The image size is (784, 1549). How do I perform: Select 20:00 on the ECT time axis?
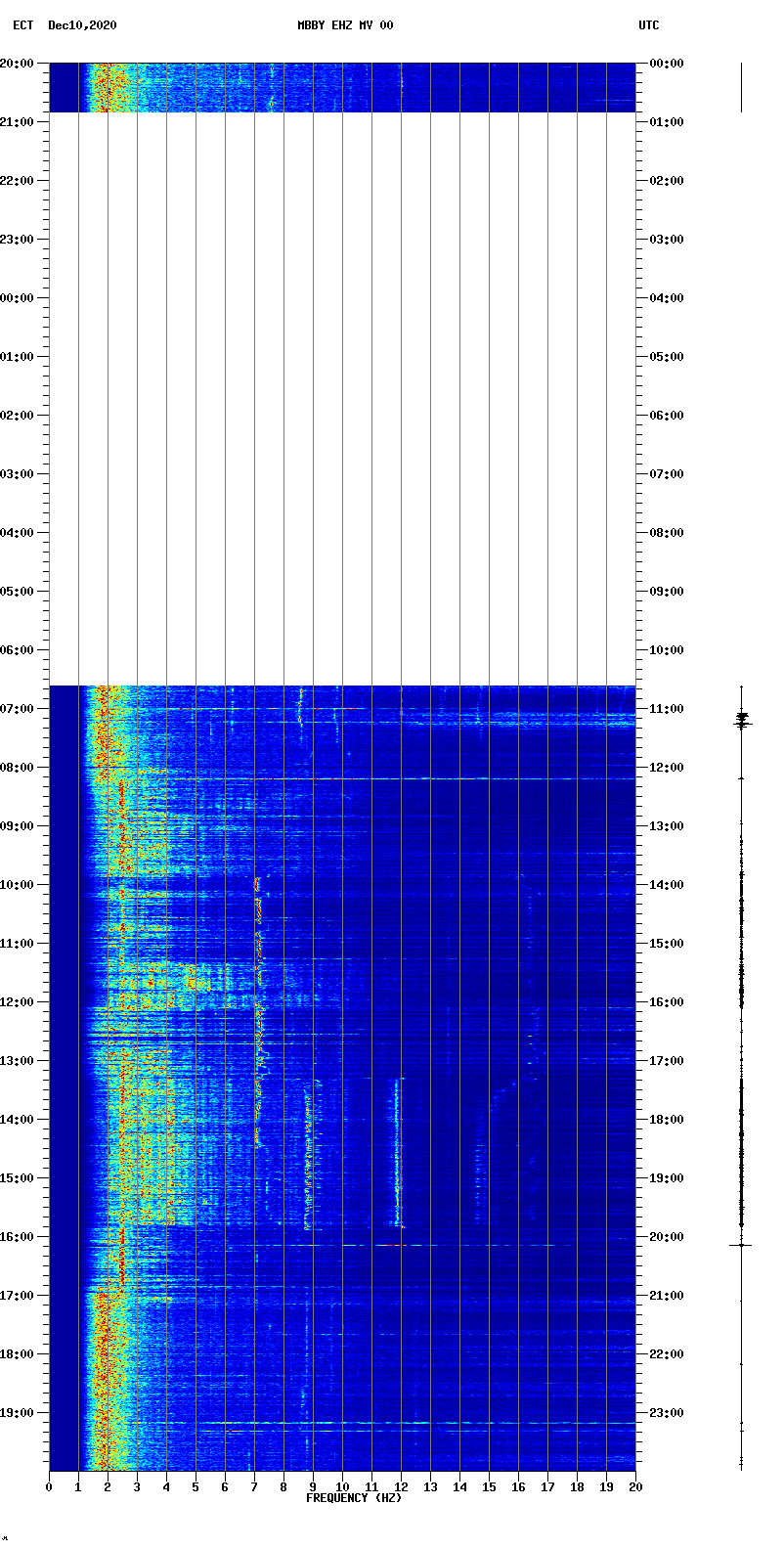point(18,64)
